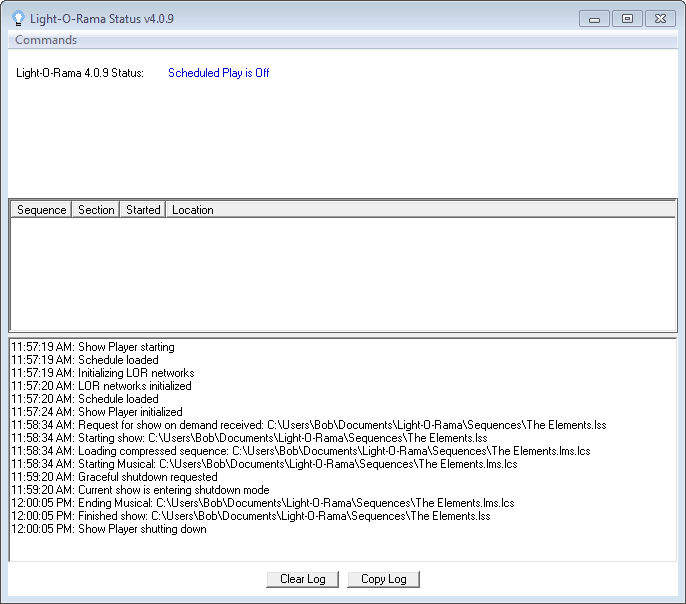Select the Started column header

point(143,210)
